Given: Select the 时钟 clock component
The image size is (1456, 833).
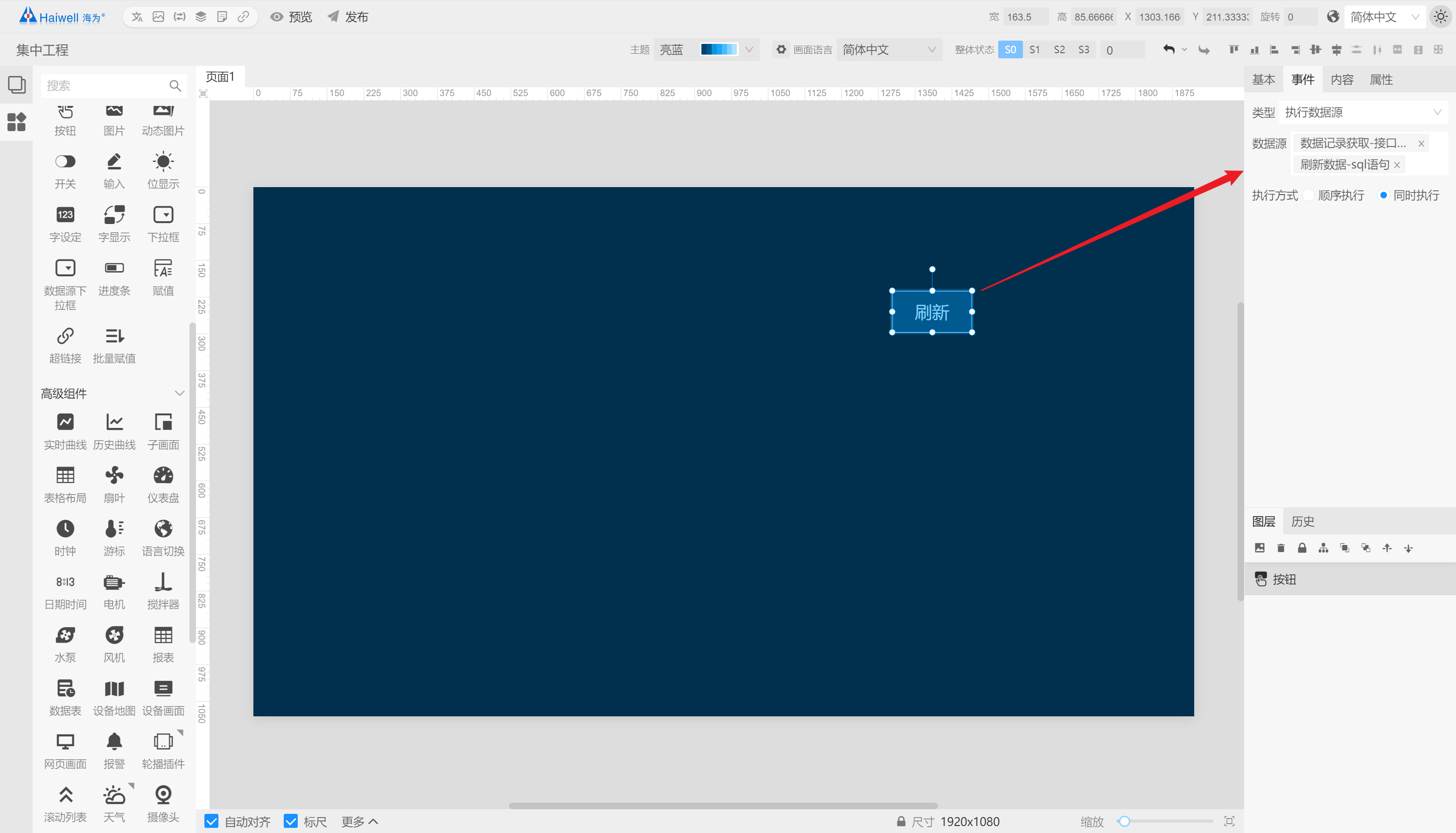Looking at the screenshot, I should click(x=65, y=537).
